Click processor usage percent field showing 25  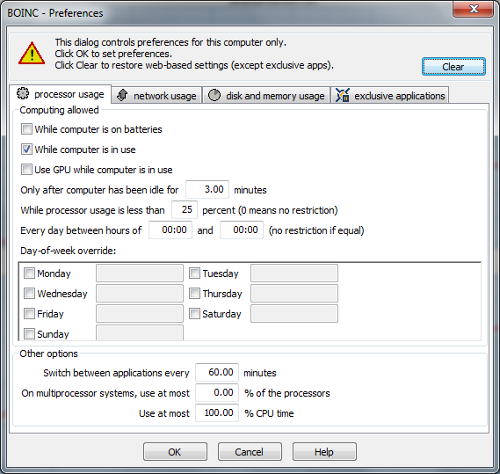[x=184, y=210]
